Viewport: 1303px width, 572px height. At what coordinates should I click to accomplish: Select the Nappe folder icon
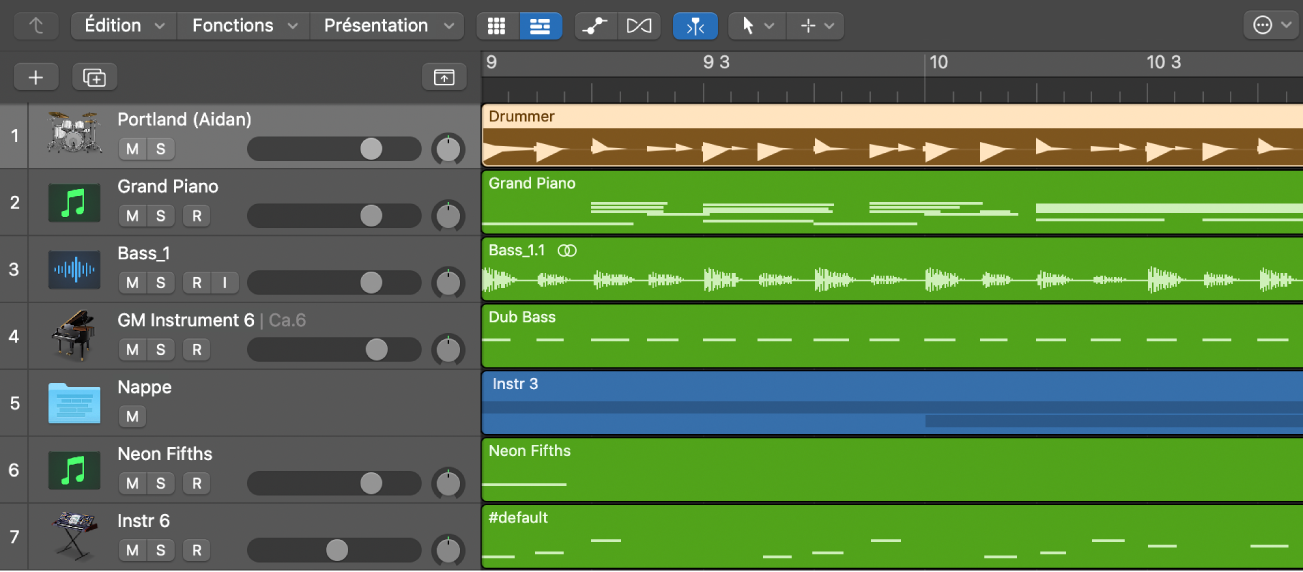pyautogui.click(x=74, y=403)
